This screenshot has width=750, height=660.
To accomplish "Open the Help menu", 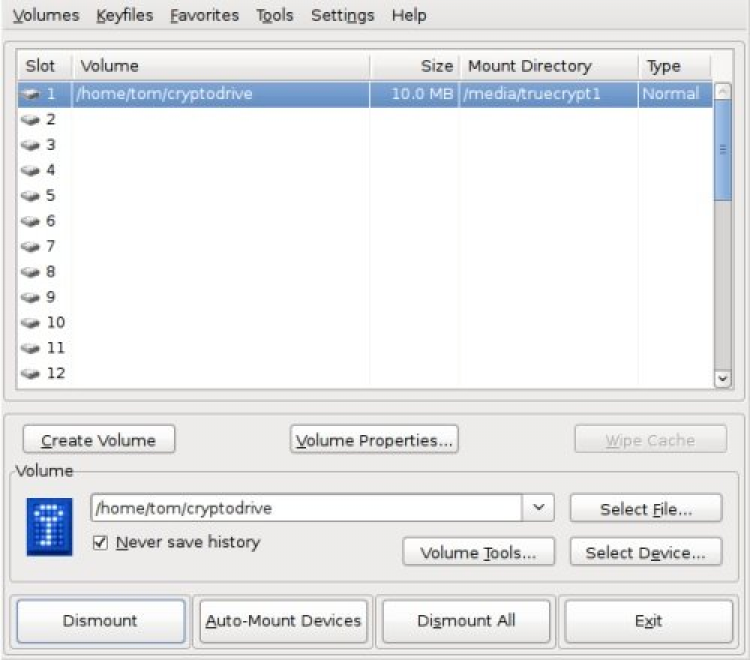I will pos(409,15).
